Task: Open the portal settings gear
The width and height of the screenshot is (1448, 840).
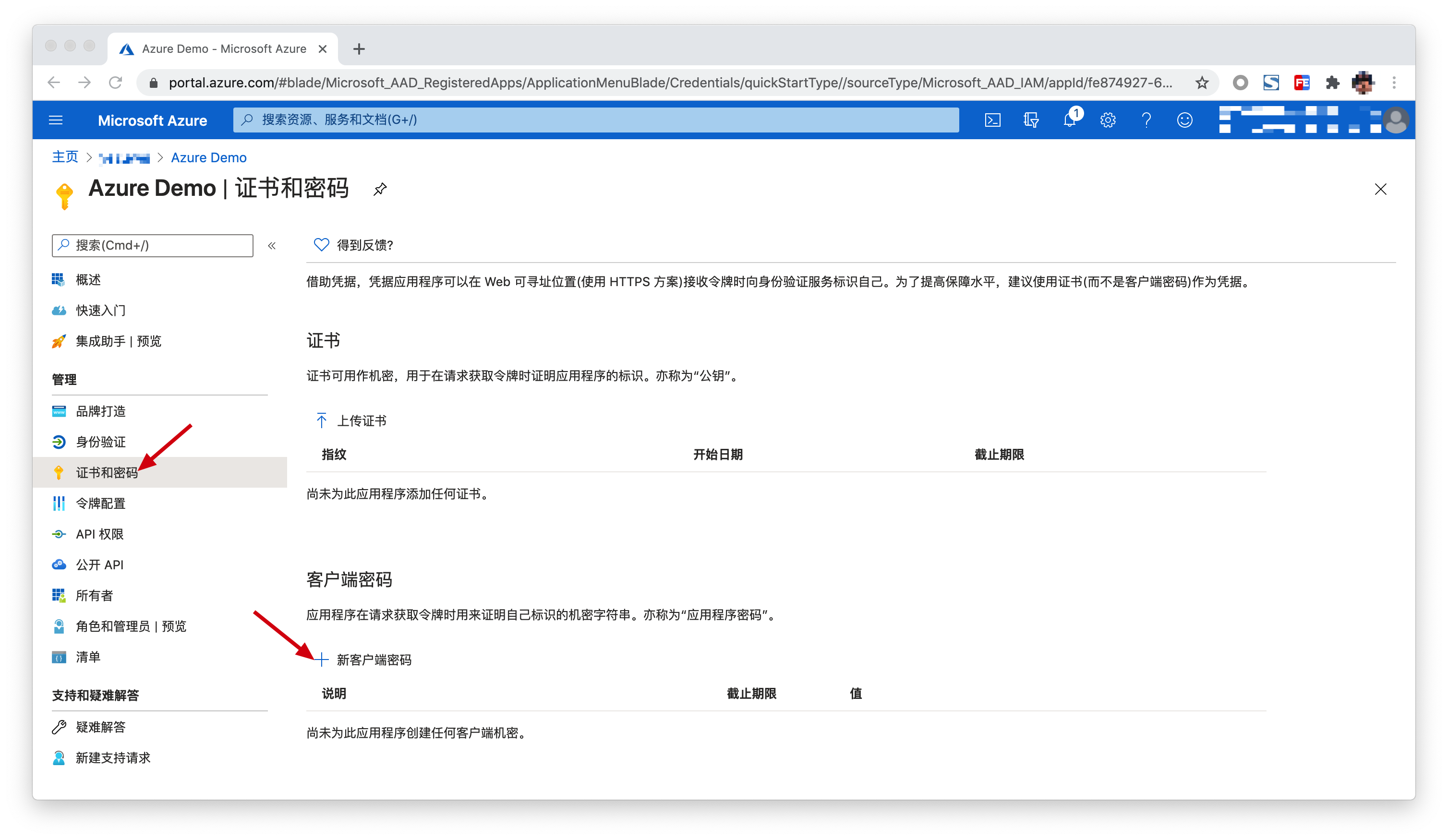Action: click(1108, 120)
